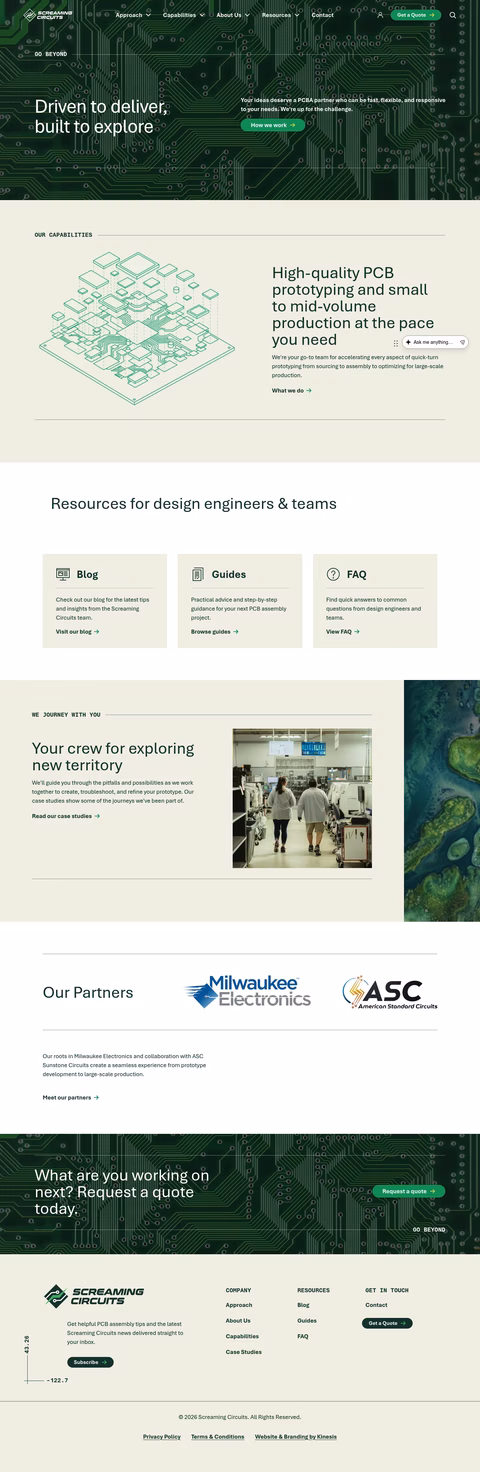Click the Ask me anything input field

[x=434, y=342]
